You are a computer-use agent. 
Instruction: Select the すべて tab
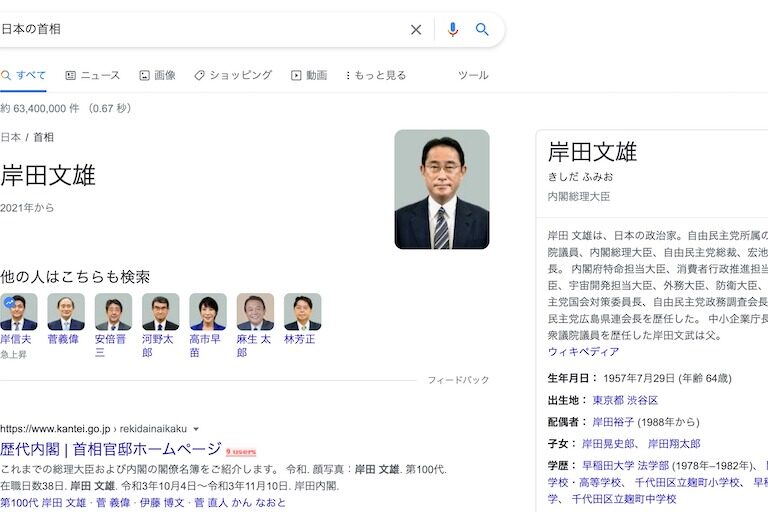pyautogui.click(x=24, y=75)
